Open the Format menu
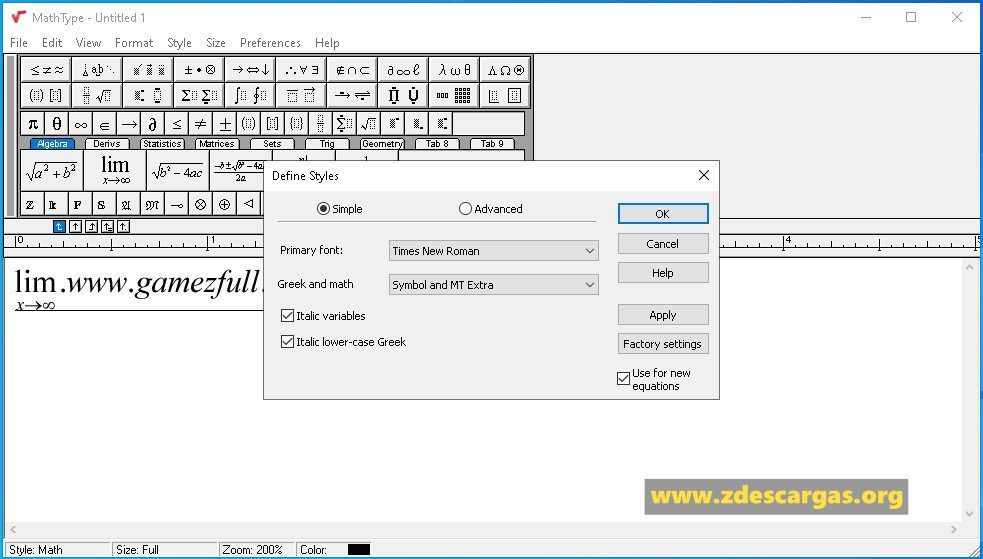Image resolution: width=983 pixels, height=559 pixels. click(134, 43)
